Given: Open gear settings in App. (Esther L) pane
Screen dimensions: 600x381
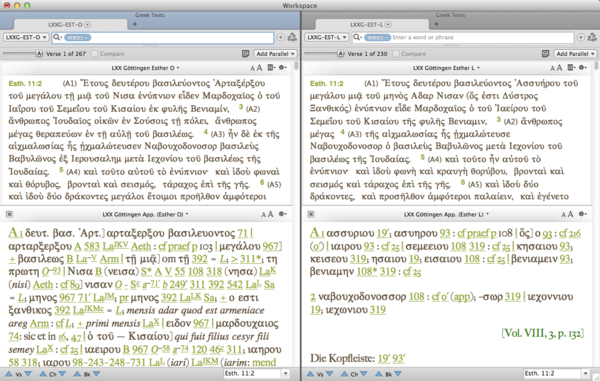Looking at the screenshot, I should point(583,214).
